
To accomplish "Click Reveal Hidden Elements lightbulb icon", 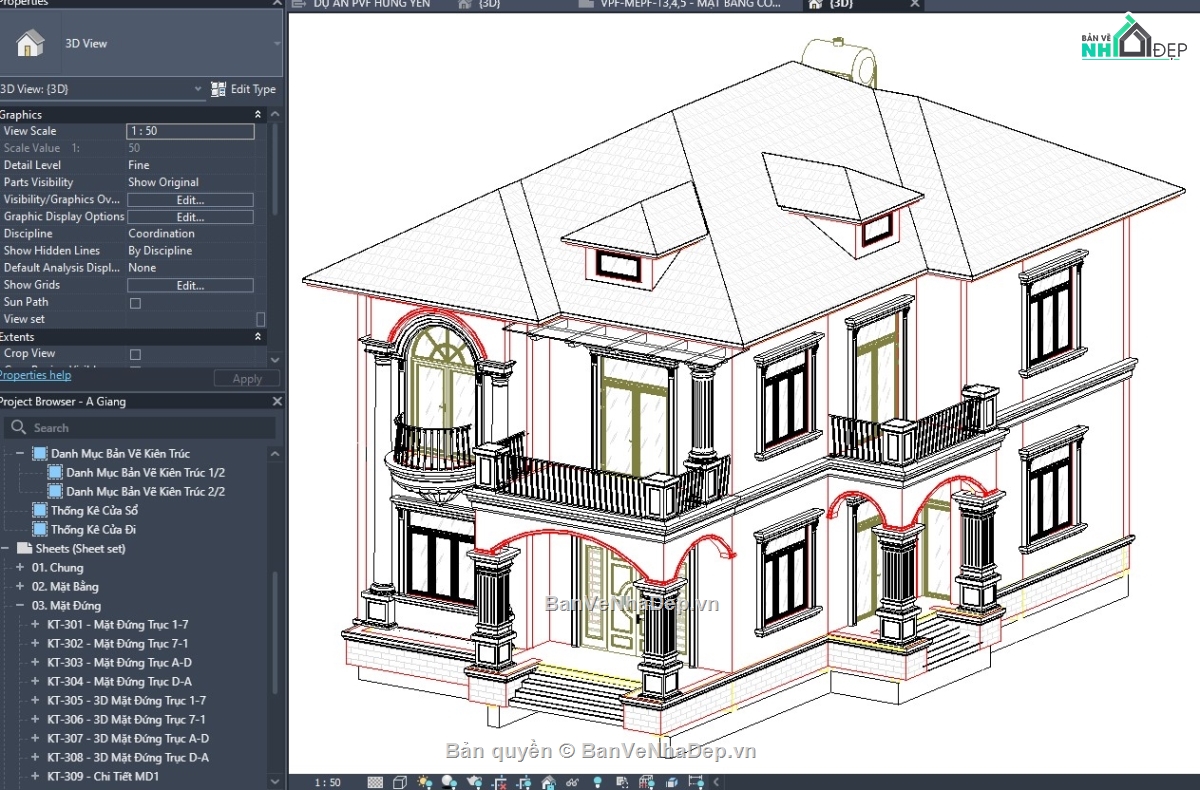I will (x=597, y=782).
